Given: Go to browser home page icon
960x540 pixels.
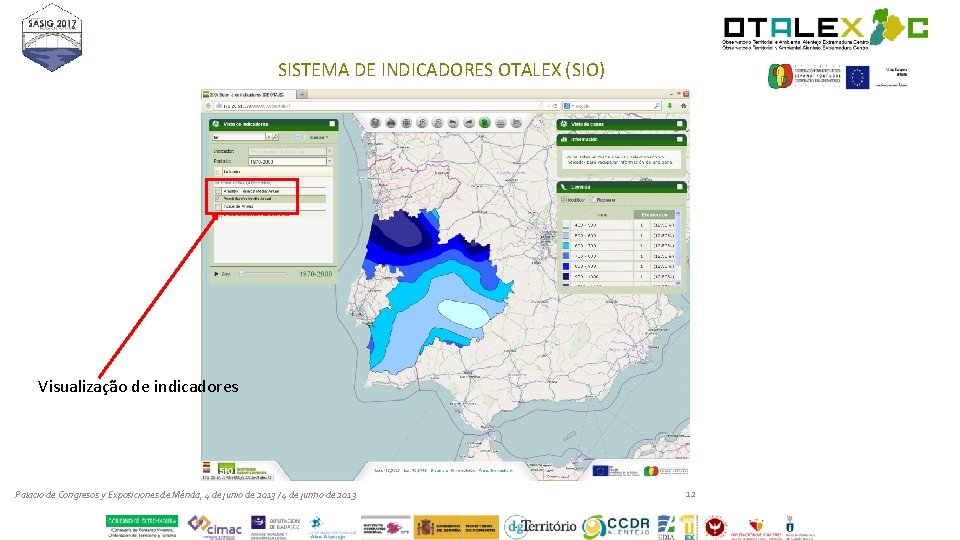Looking at the screenshot, I should pyautogui.click(x=684, y=106).
